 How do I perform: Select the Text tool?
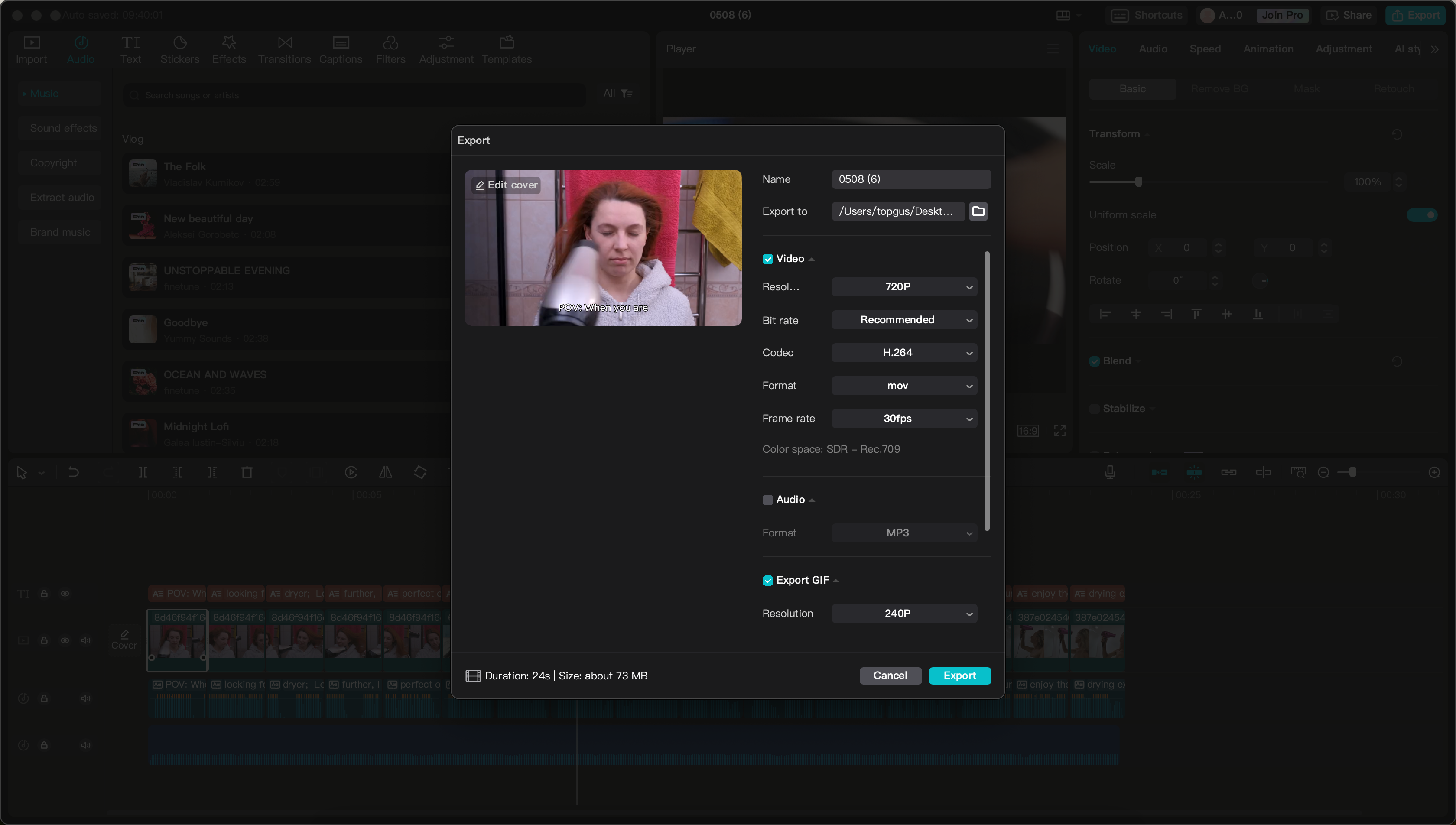(x=130, y=48)
